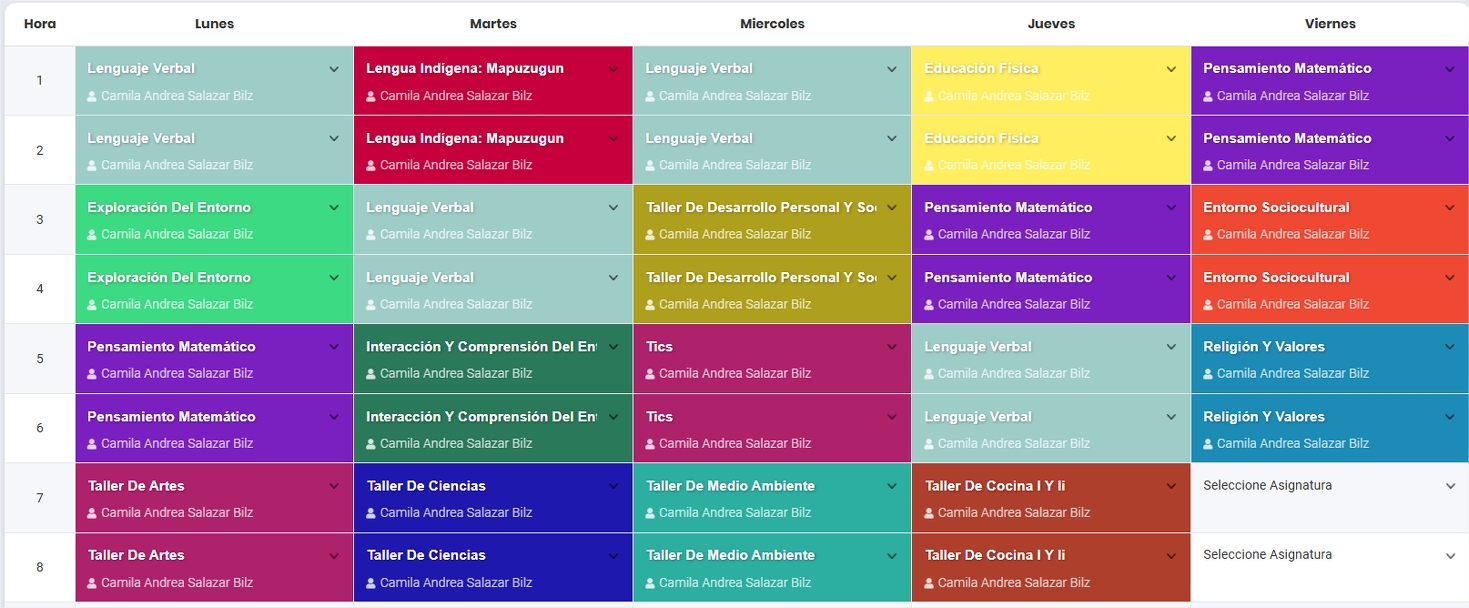Image resolution: width=1469 pixels, height=608 pixels.
Task: Click person icon in Viernes Religión Y Valores hour 5
Action: (x=1208, y=374)
